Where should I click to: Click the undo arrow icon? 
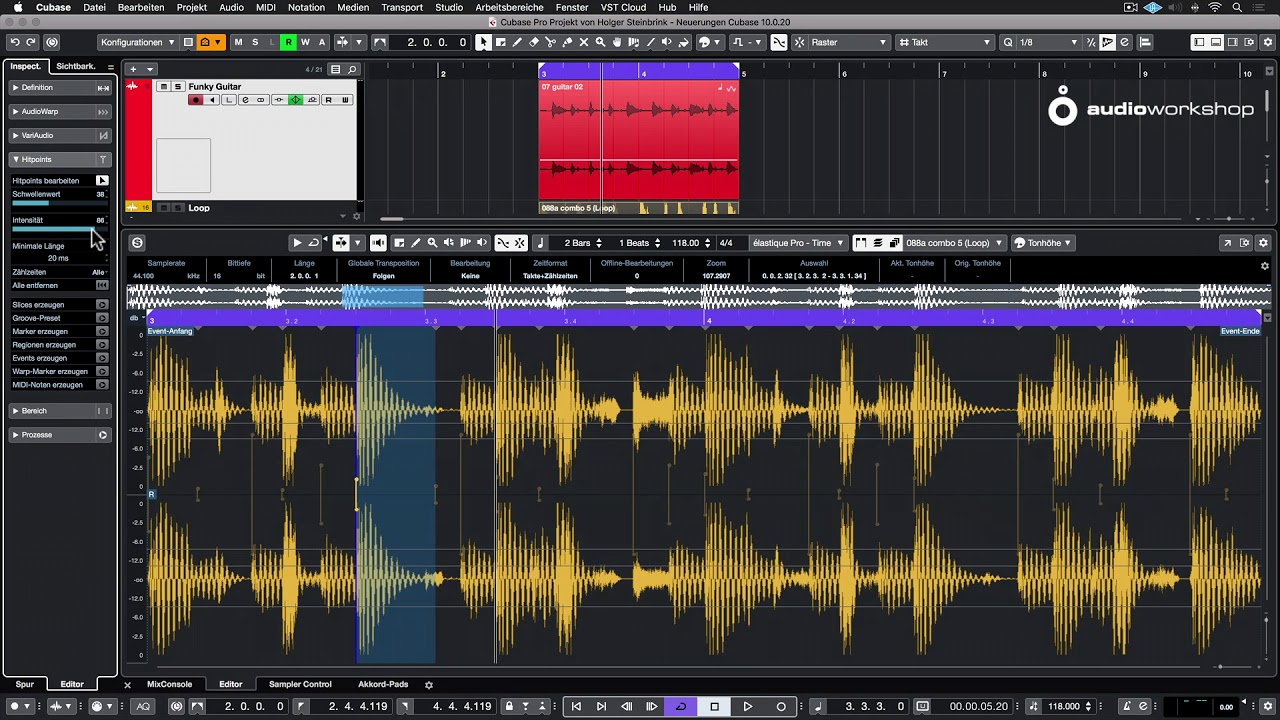(15, 42)
